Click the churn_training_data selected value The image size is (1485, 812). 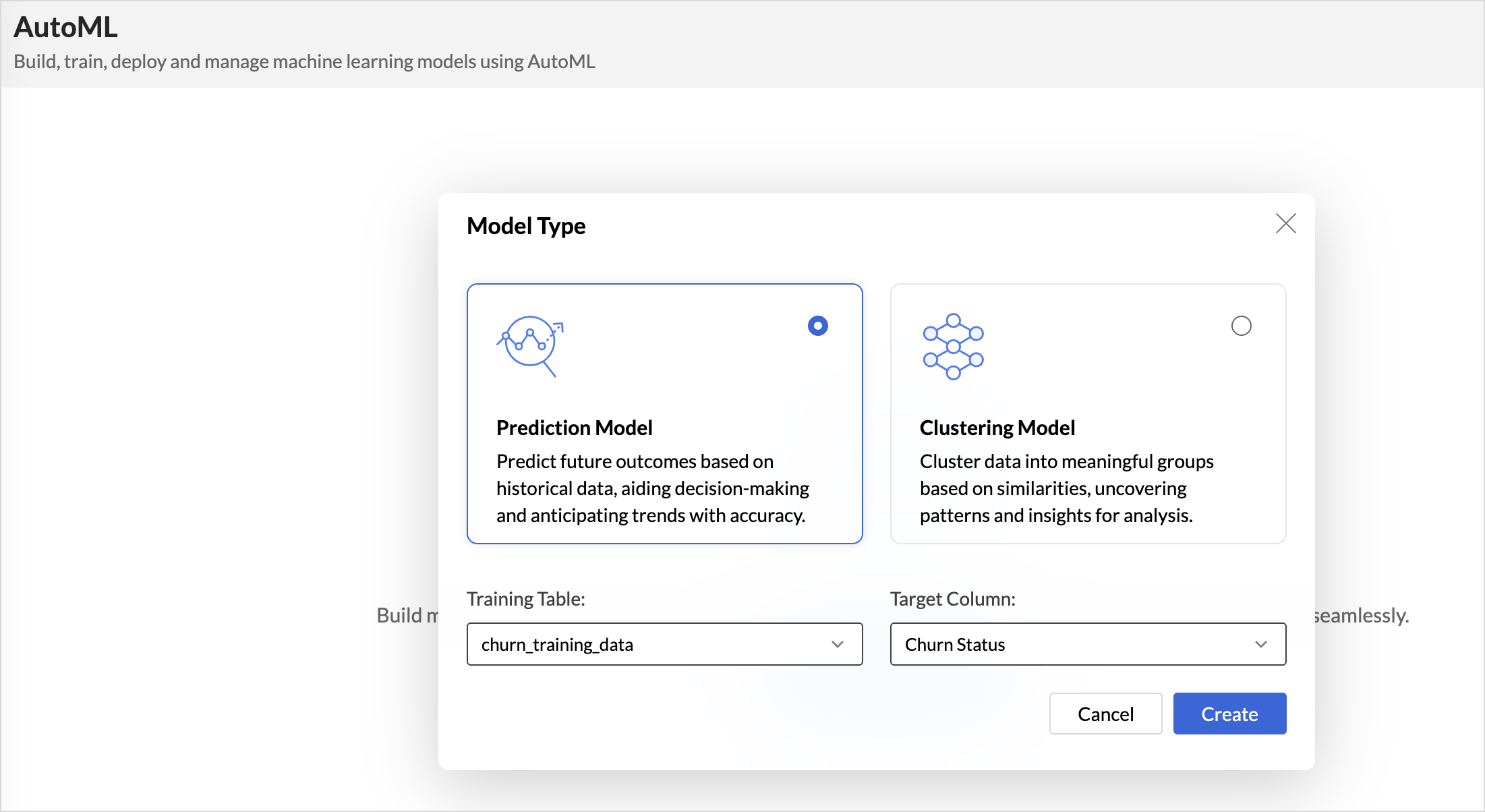point(557,645)
